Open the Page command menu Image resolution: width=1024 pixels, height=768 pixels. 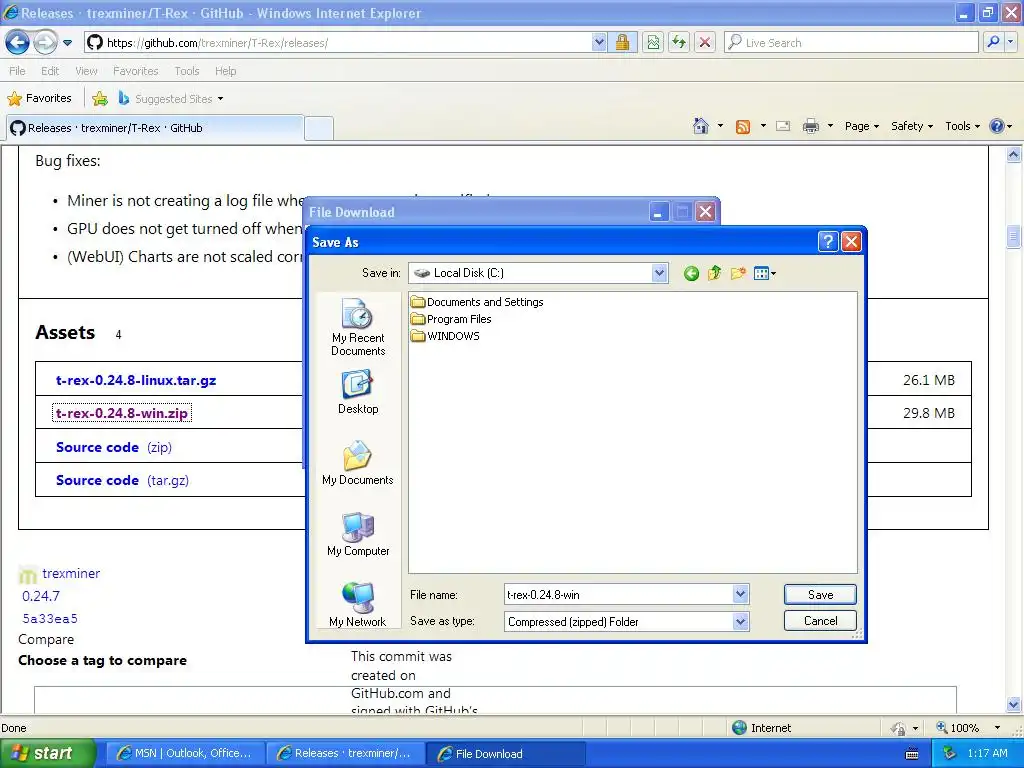[x=861, y=126]
